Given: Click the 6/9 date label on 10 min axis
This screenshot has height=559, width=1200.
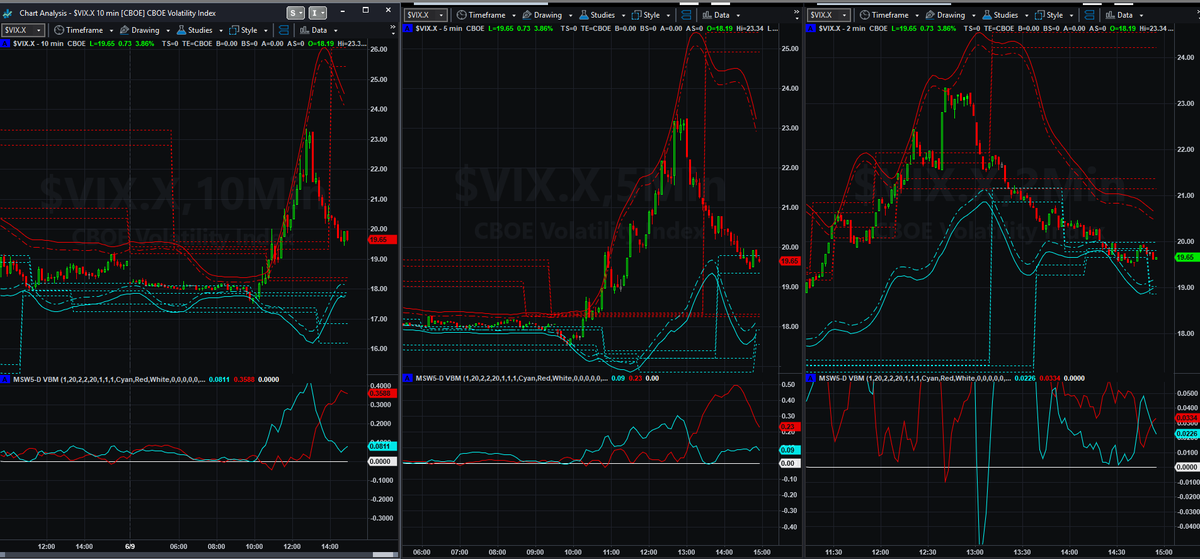Looking at the screenshot, I should (x=130, y=546).
